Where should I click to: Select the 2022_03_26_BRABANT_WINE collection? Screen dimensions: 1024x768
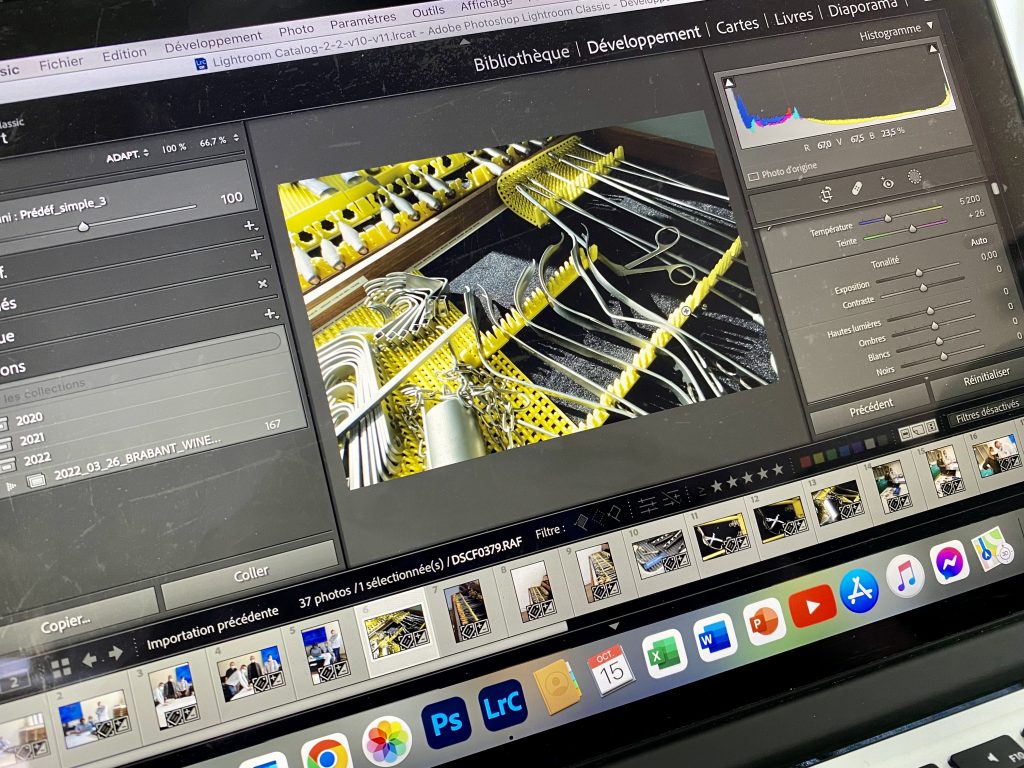136,457
